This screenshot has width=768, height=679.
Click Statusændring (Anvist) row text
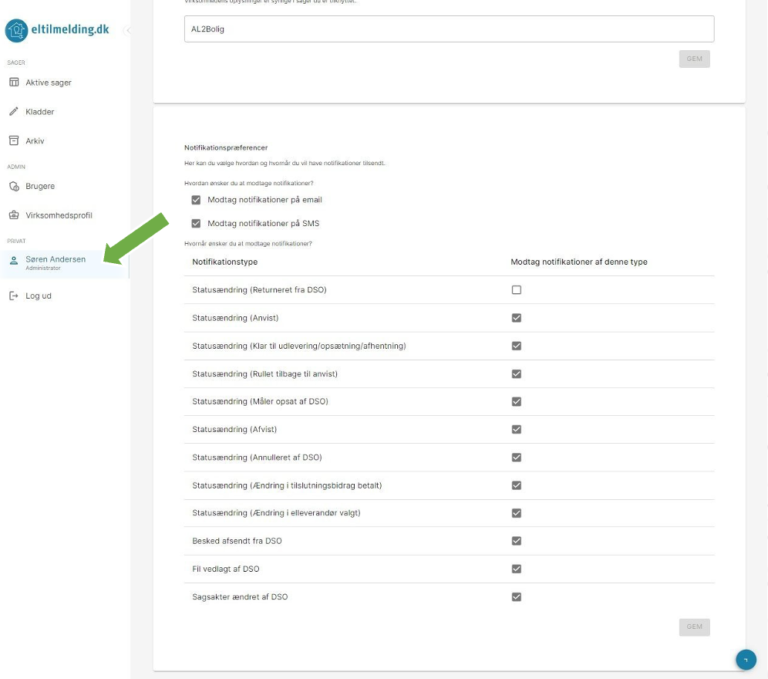(x=235, y=318)
